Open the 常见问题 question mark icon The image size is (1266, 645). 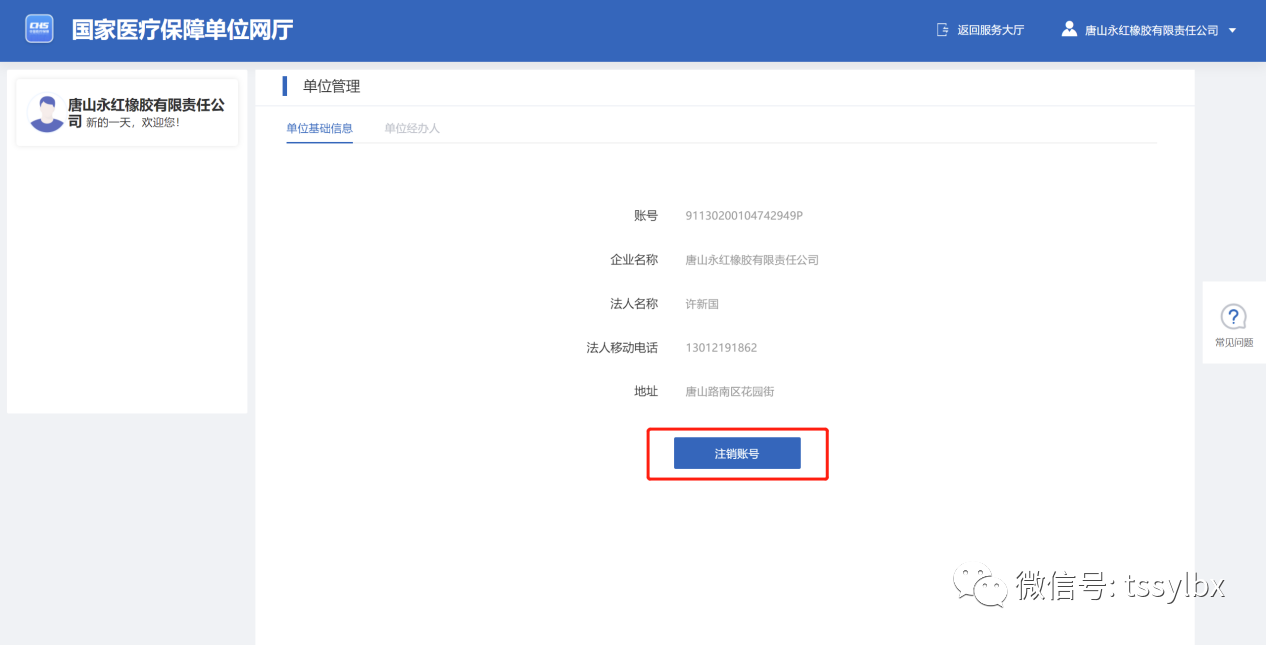1233,317
